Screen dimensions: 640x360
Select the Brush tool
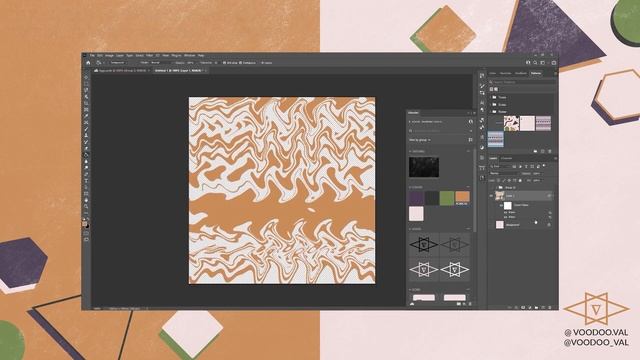[86, 129]
